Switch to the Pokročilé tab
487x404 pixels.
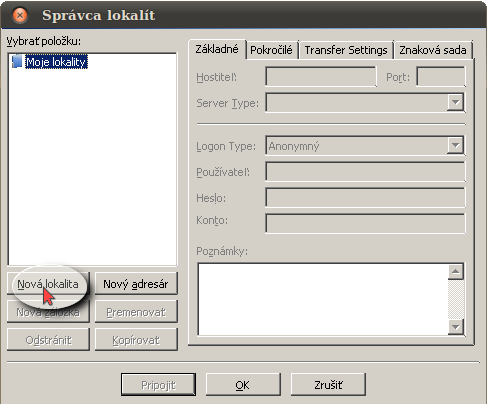point(271,50)
